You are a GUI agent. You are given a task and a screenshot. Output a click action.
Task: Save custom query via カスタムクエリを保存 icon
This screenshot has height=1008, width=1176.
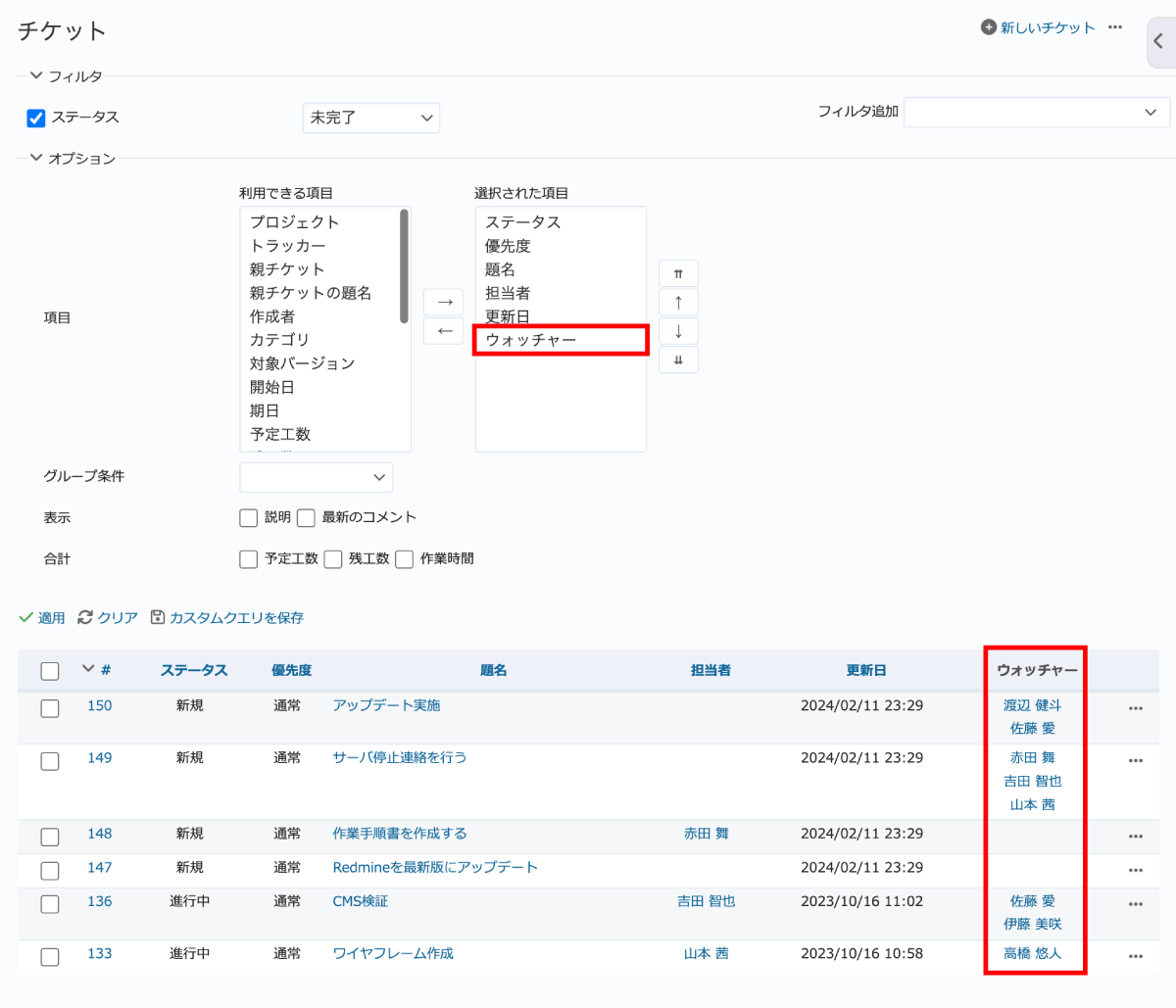coord(157,617)
